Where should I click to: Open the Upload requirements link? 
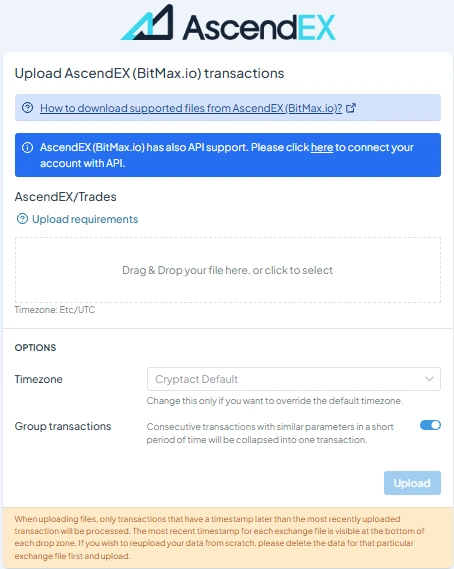tap(85, 219)
